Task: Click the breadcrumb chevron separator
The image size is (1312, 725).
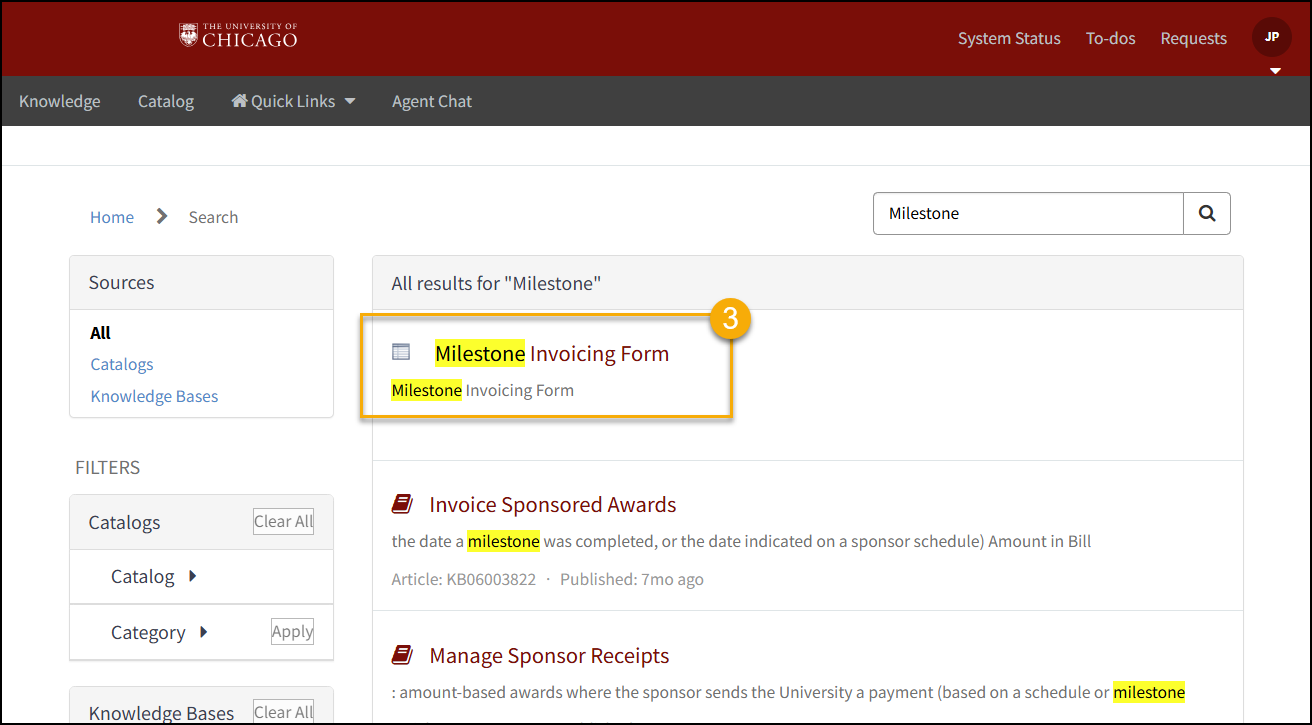Action: point(162,216)
